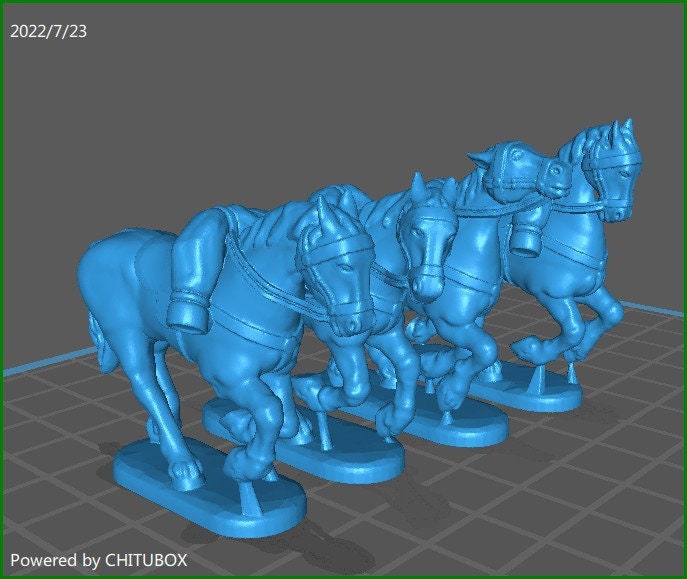This screenshot has width=687, height=579.
Task: Click the 'Powered by CHITUBOX' text
Action: [x=99, y=560]
